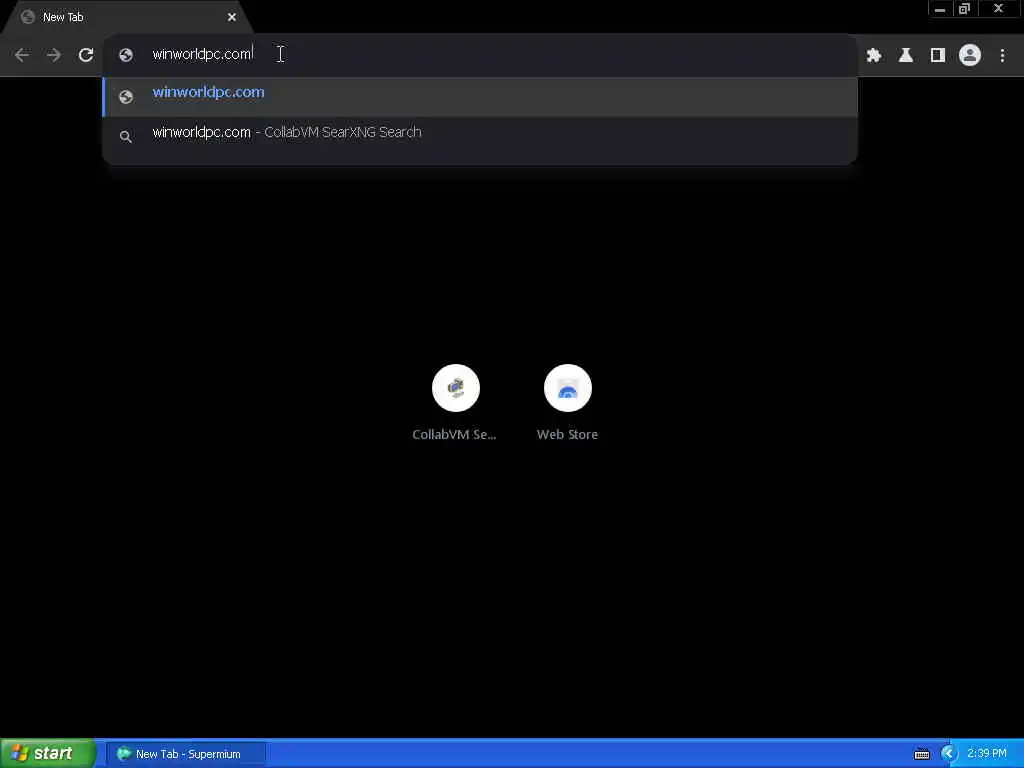Screen dimensions: 1024x768
Task: Select the New Tab browser tab
Action: [128, 18]
